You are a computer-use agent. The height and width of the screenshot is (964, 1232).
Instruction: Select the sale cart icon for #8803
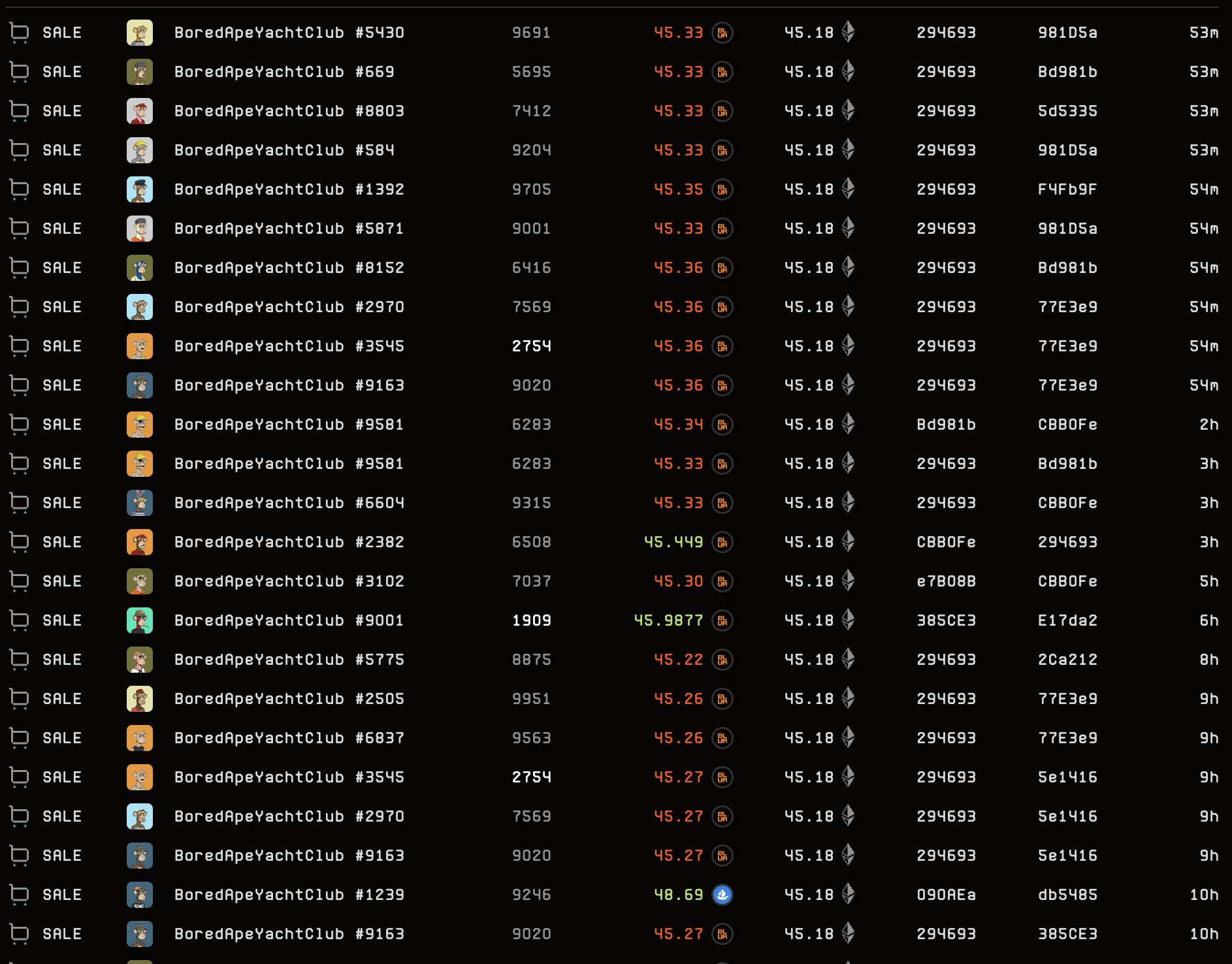[20, 111]
